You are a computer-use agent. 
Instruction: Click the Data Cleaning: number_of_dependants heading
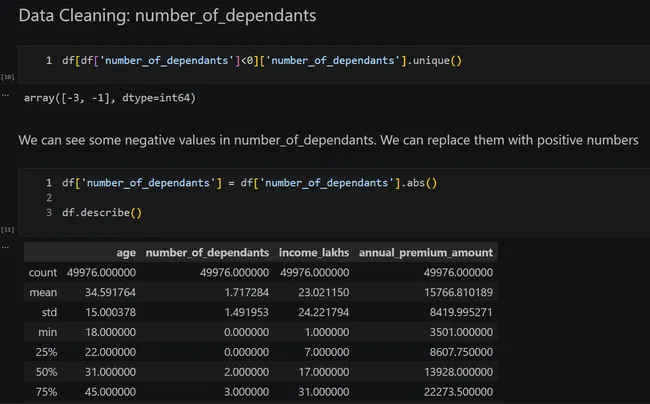(x=167, y=16)
